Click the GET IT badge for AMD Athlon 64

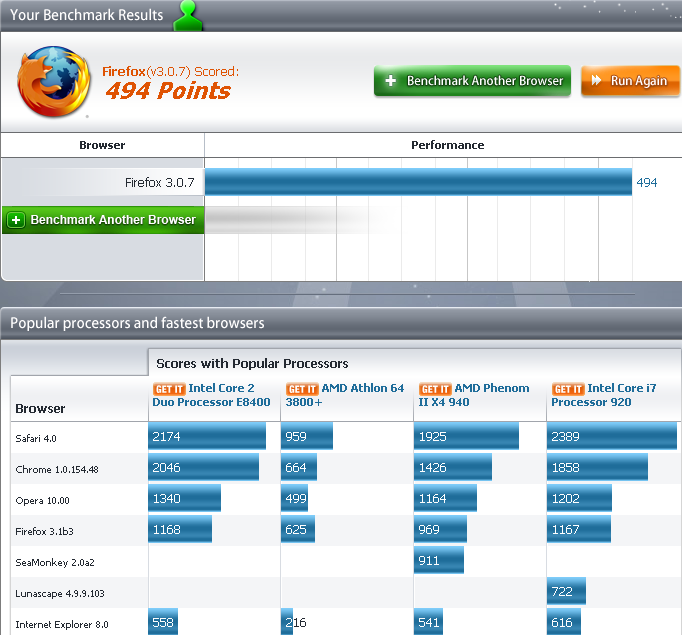coord(302,389)
